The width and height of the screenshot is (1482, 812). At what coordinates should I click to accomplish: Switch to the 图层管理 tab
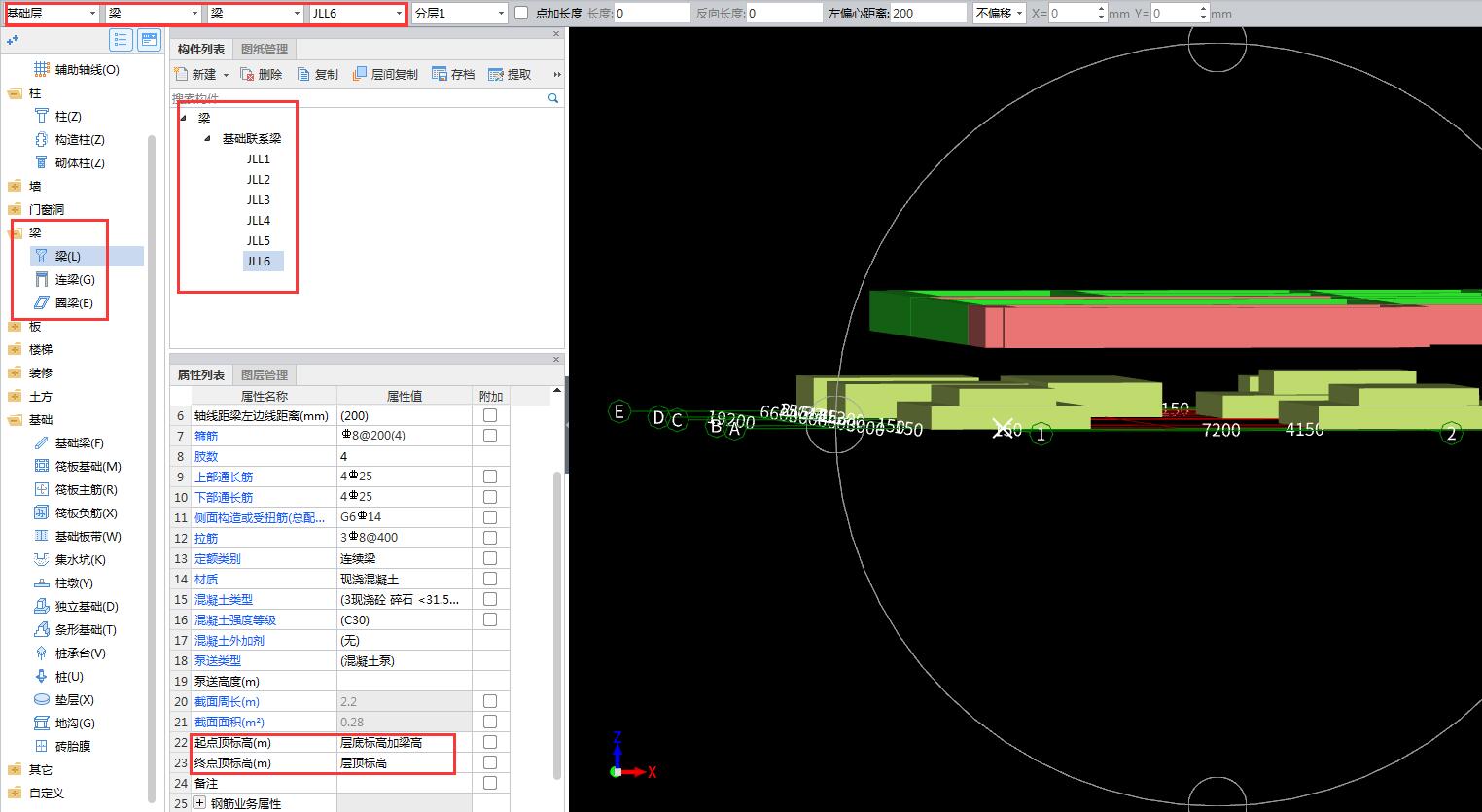(x=264, y=374)
